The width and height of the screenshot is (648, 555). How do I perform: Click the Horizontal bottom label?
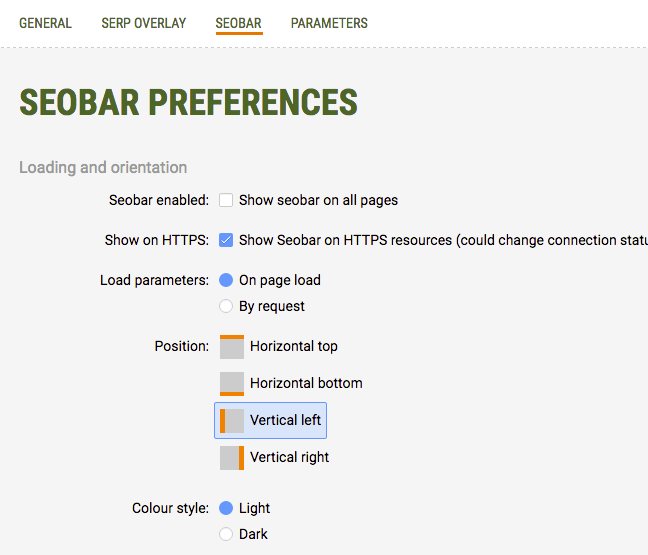[x=306, y=384]
